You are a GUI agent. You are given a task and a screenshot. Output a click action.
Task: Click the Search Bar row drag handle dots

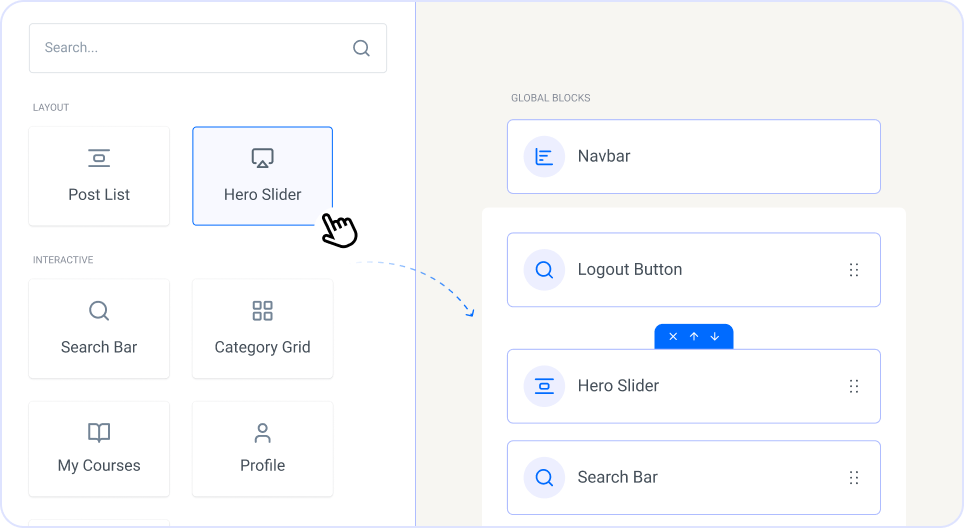tap(854, 478)
